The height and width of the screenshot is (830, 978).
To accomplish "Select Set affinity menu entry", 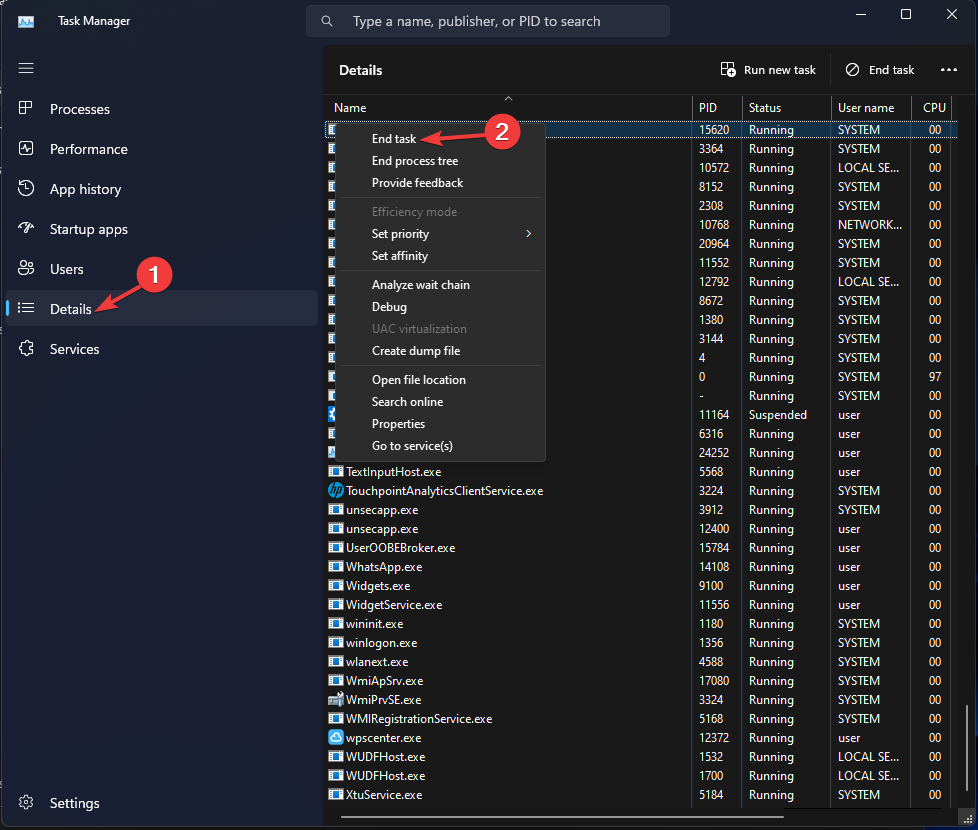I will click(x=400, y=256).
